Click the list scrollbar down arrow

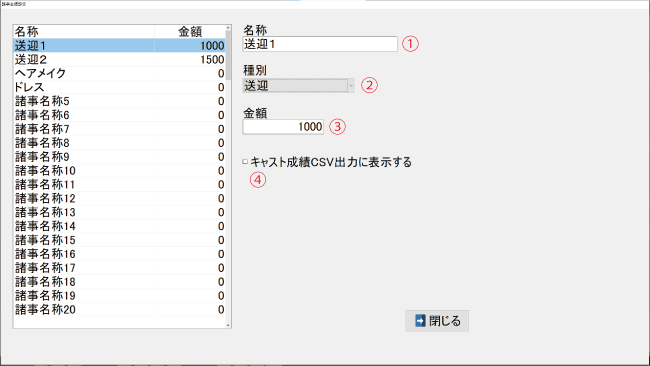point(228,325)
